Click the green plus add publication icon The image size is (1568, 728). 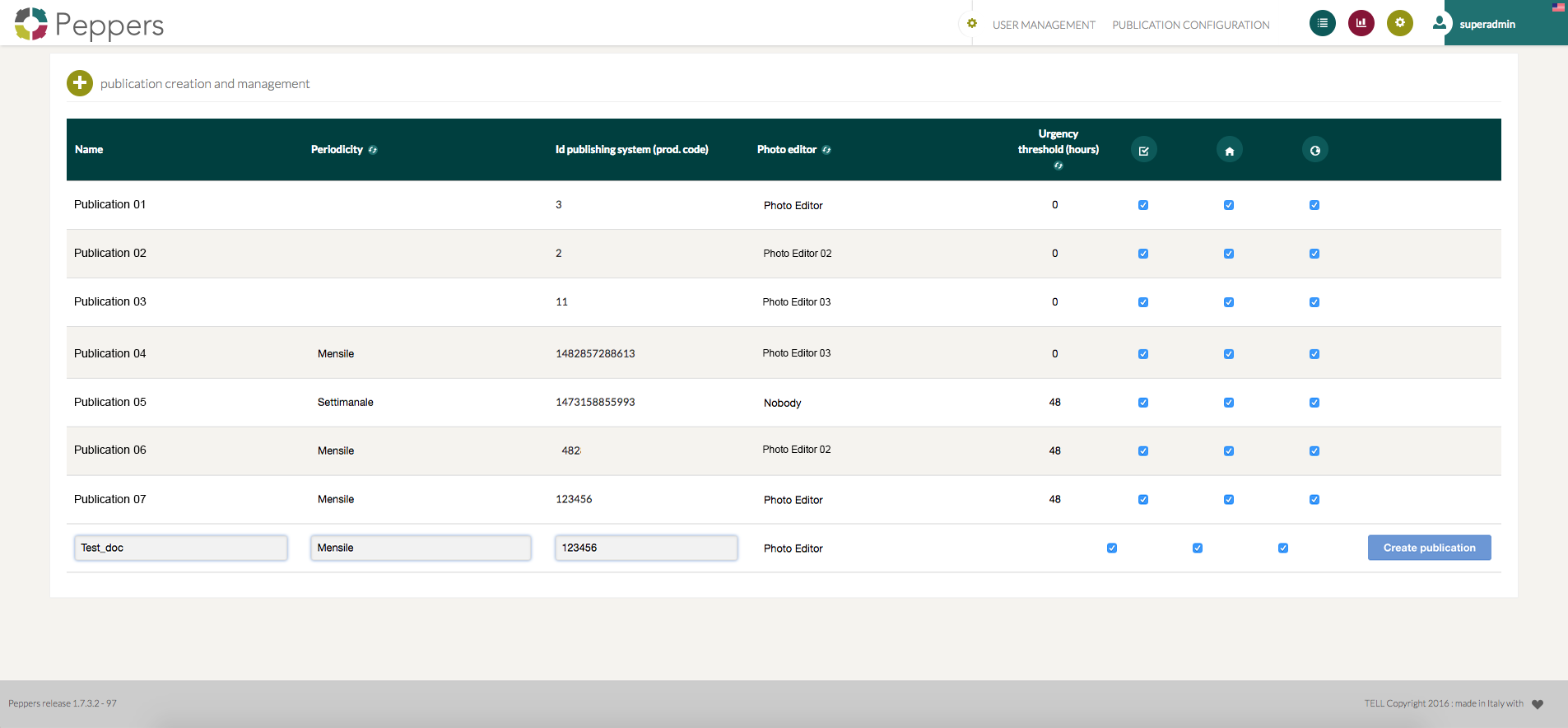point(80,83)
